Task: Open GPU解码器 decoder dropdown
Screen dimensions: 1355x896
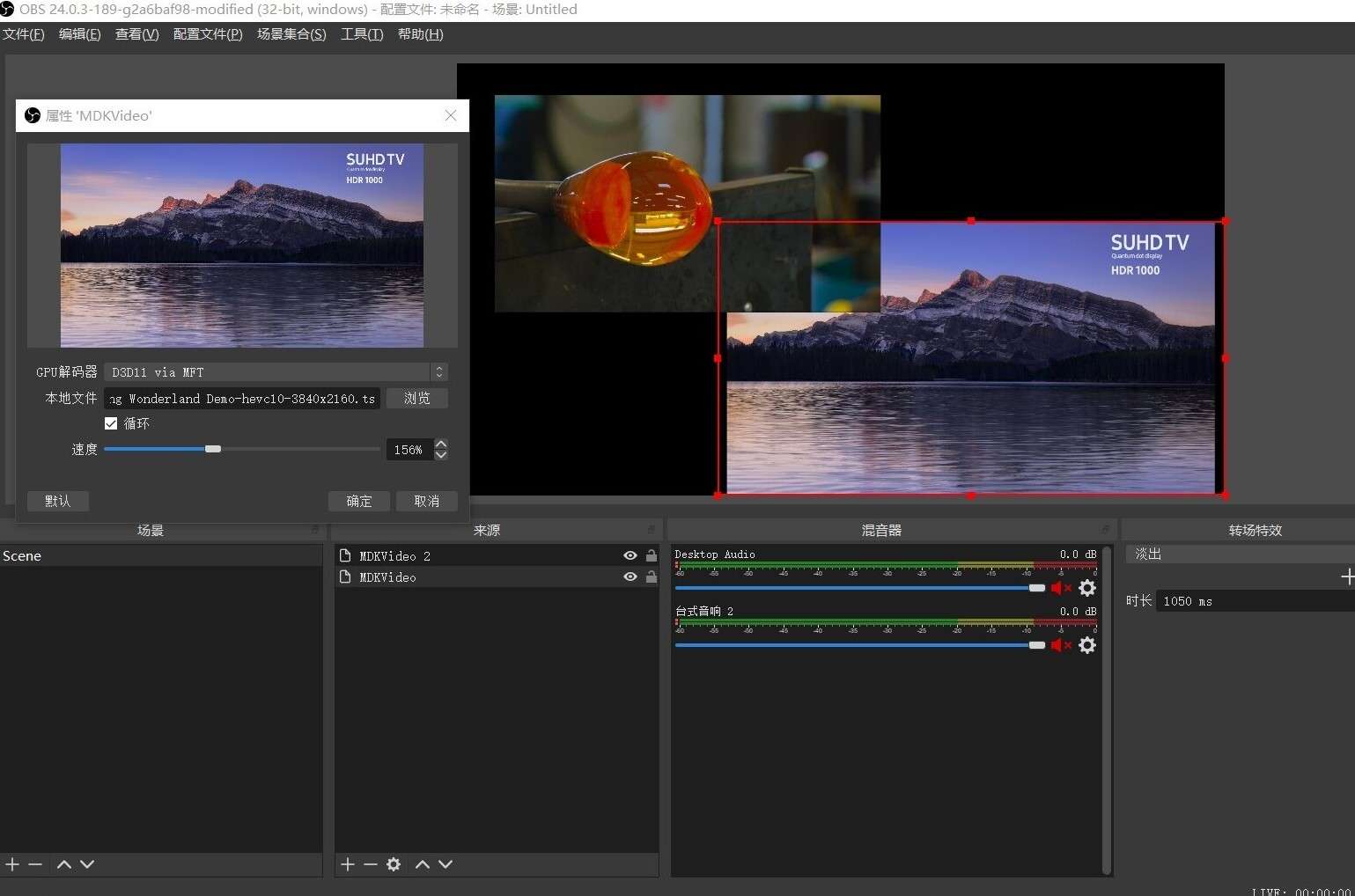Action: point(276,372)
